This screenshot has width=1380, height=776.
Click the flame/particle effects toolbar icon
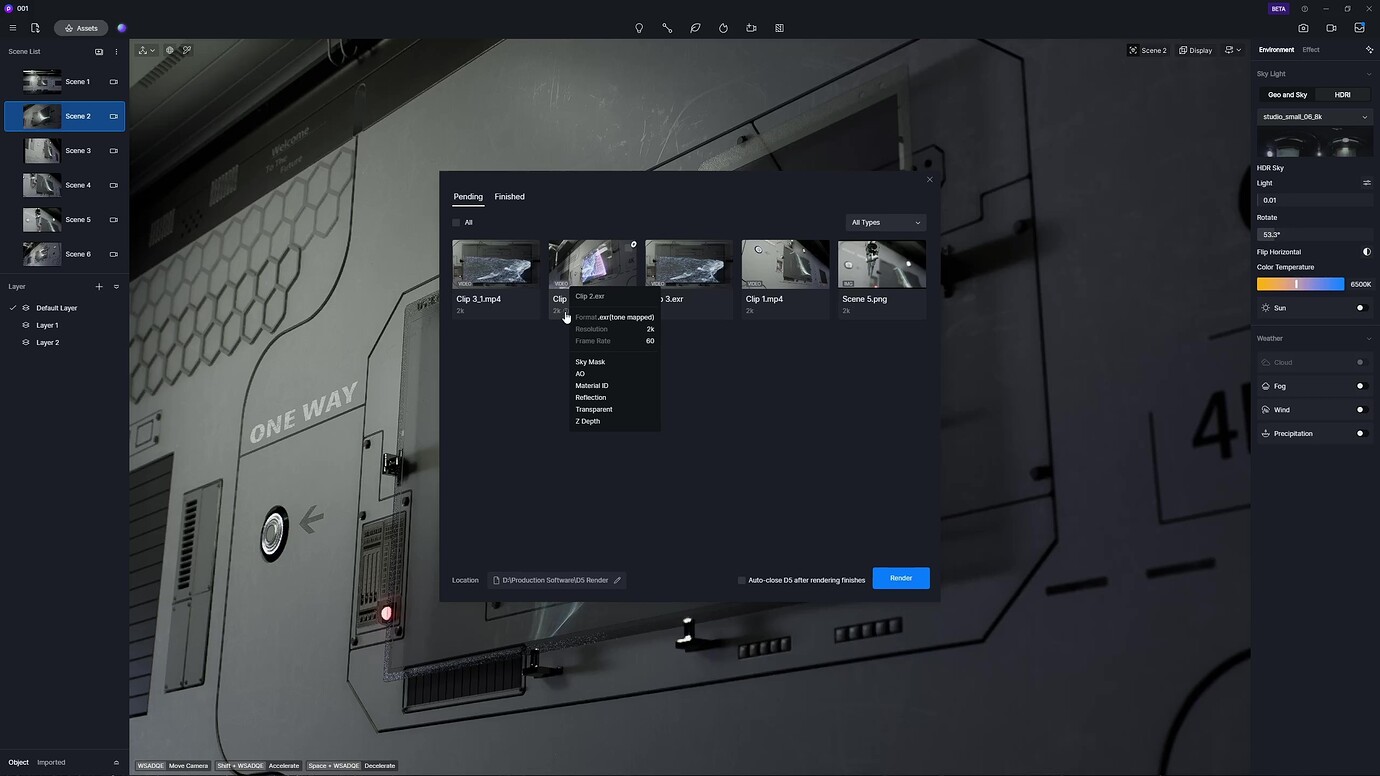point(723,28)
